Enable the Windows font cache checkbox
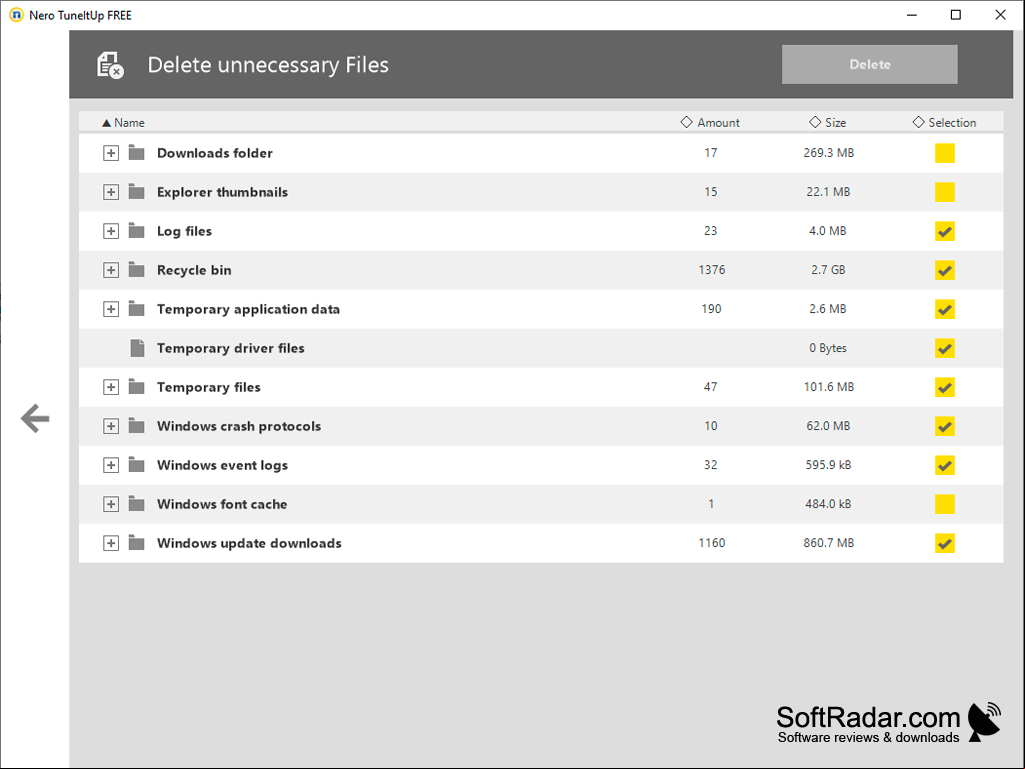1025x769 pixels. point(945,504)
